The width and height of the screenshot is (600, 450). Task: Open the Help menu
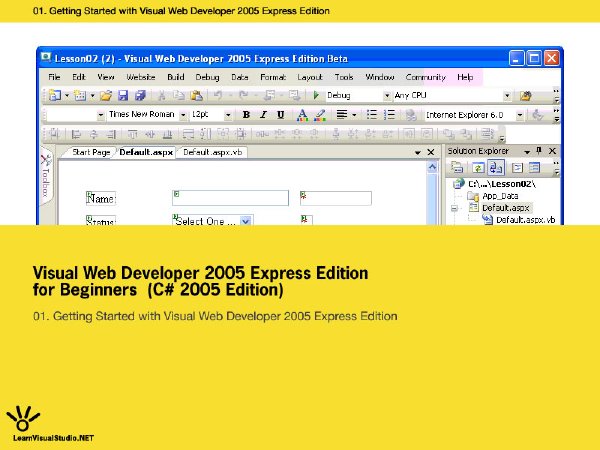tap(465, 77)
